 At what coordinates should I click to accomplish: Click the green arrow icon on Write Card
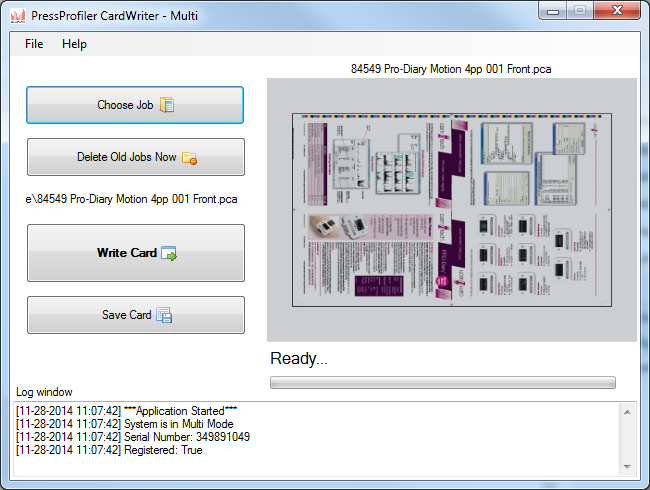(x=169, y=254)
